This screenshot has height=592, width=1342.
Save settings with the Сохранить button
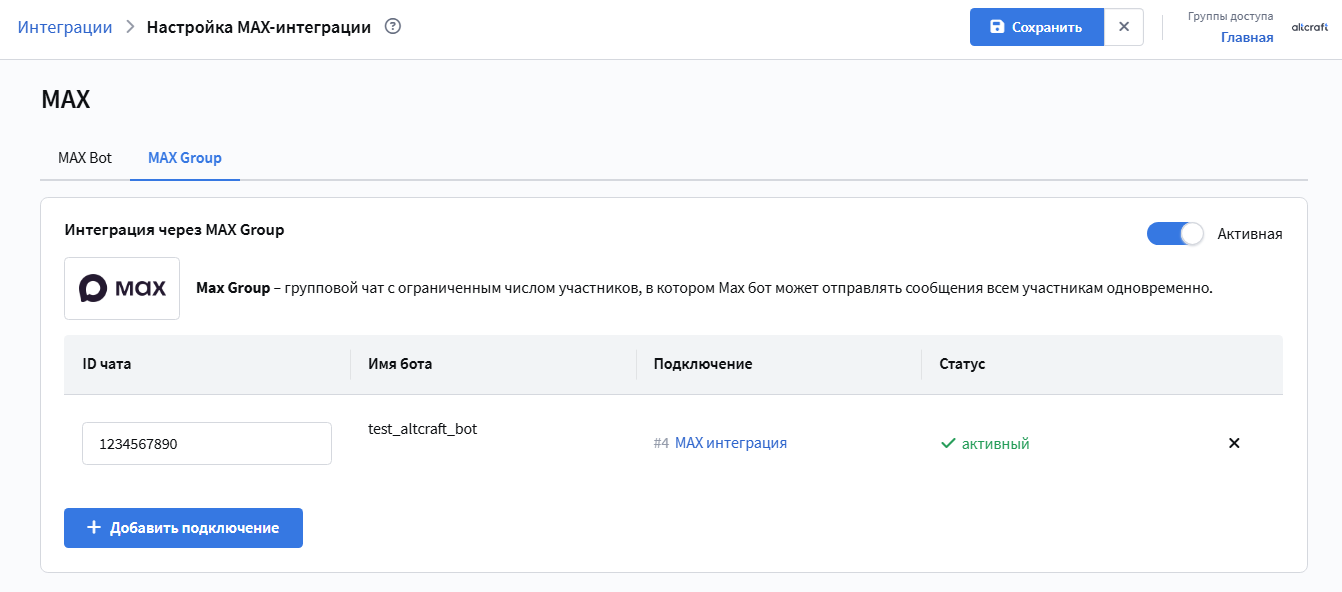[x=1037, y=27]
